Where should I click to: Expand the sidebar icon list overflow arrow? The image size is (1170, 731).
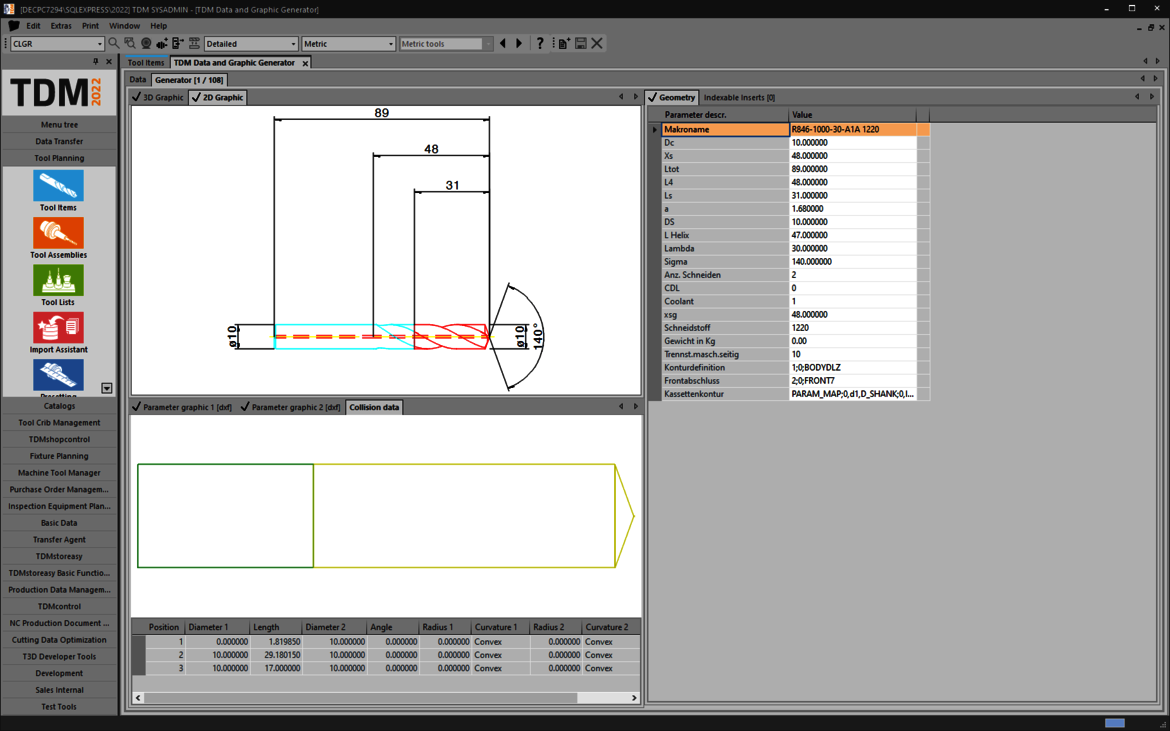[x=107, y=388]
